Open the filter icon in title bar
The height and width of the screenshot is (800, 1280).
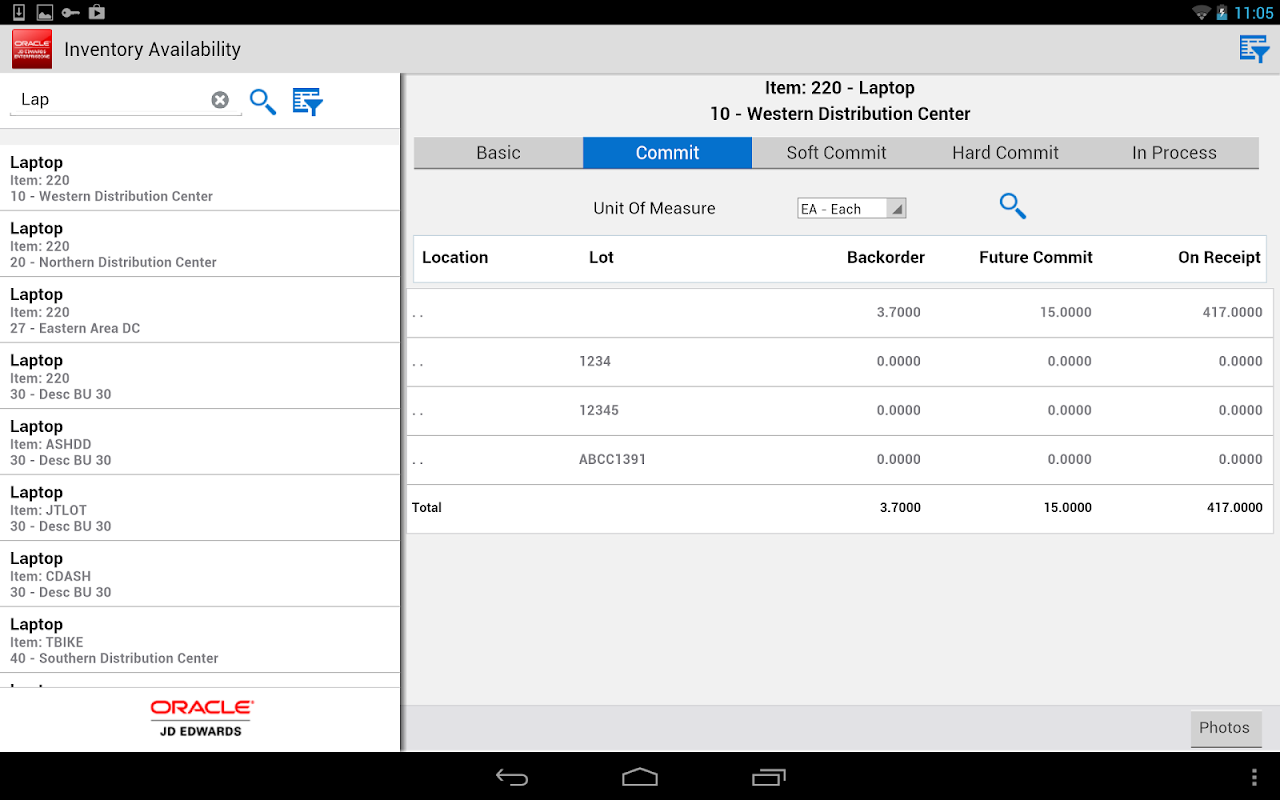tap(1254, 49)
